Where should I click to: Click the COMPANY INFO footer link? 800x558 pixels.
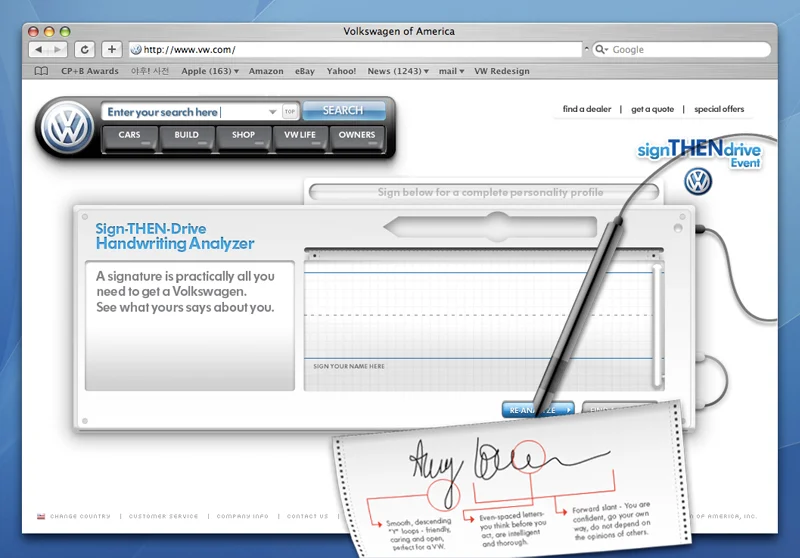pos(242,516)
